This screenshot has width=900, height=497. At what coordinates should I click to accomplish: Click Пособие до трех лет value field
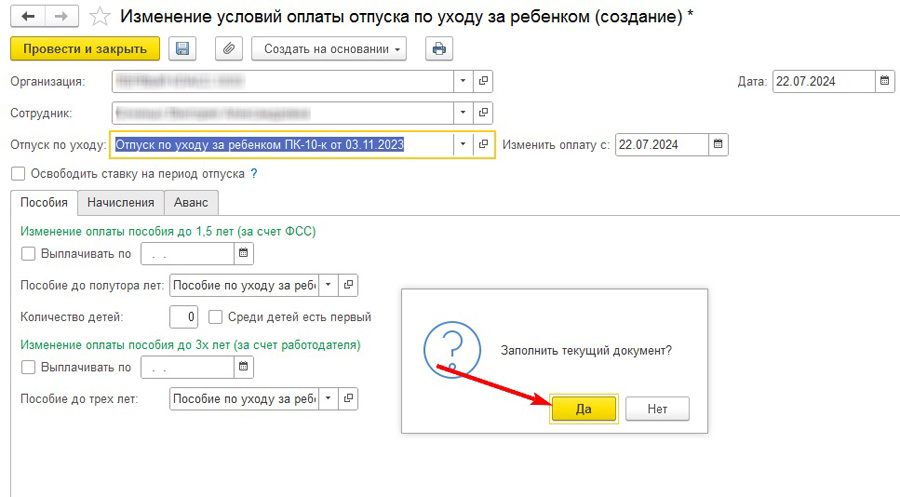click(x=244, y=398)
